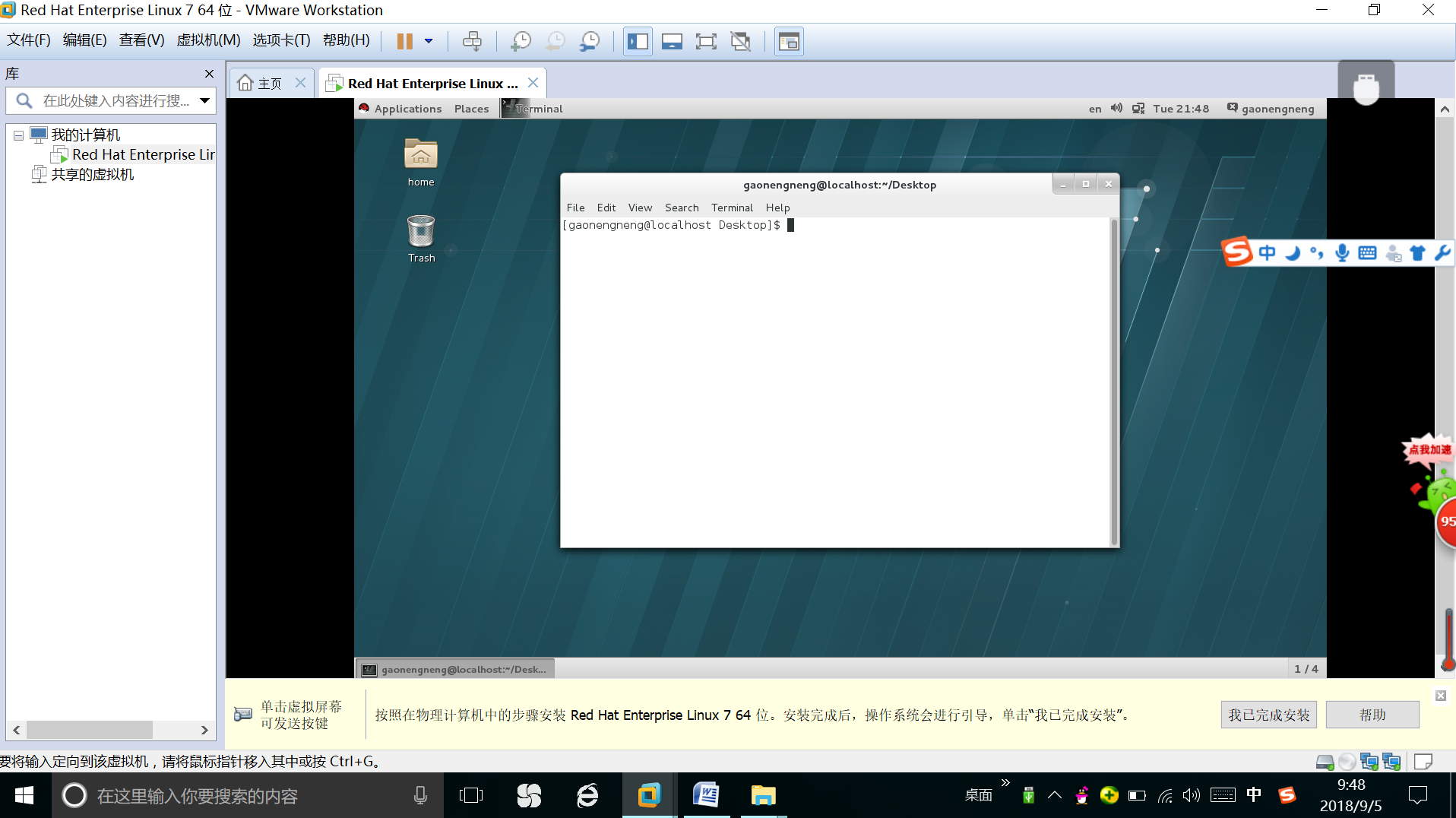Click the 我已完成安装 button
Image resolution: width=1456 pixels, height=818 pixels.
click(1268, 715)
